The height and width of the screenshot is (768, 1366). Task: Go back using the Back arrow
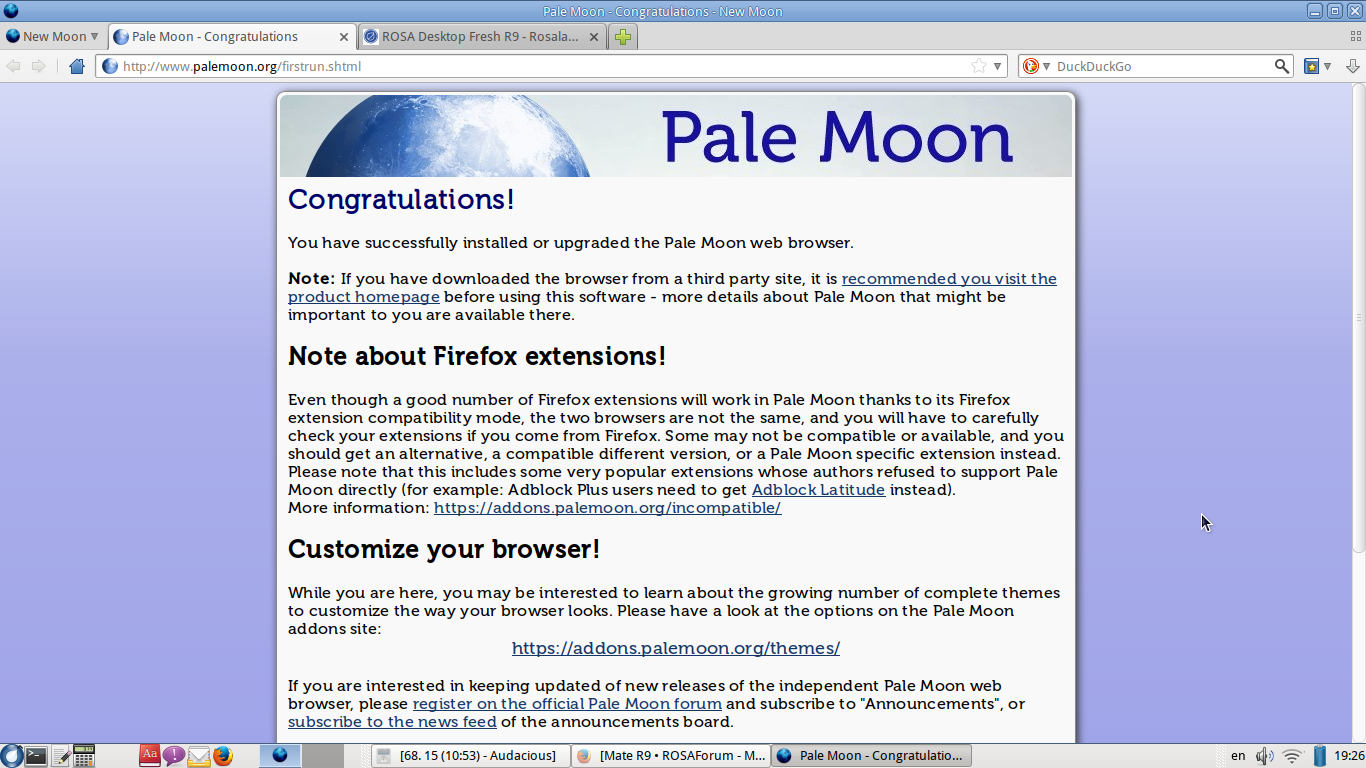(x=14, y=66)
